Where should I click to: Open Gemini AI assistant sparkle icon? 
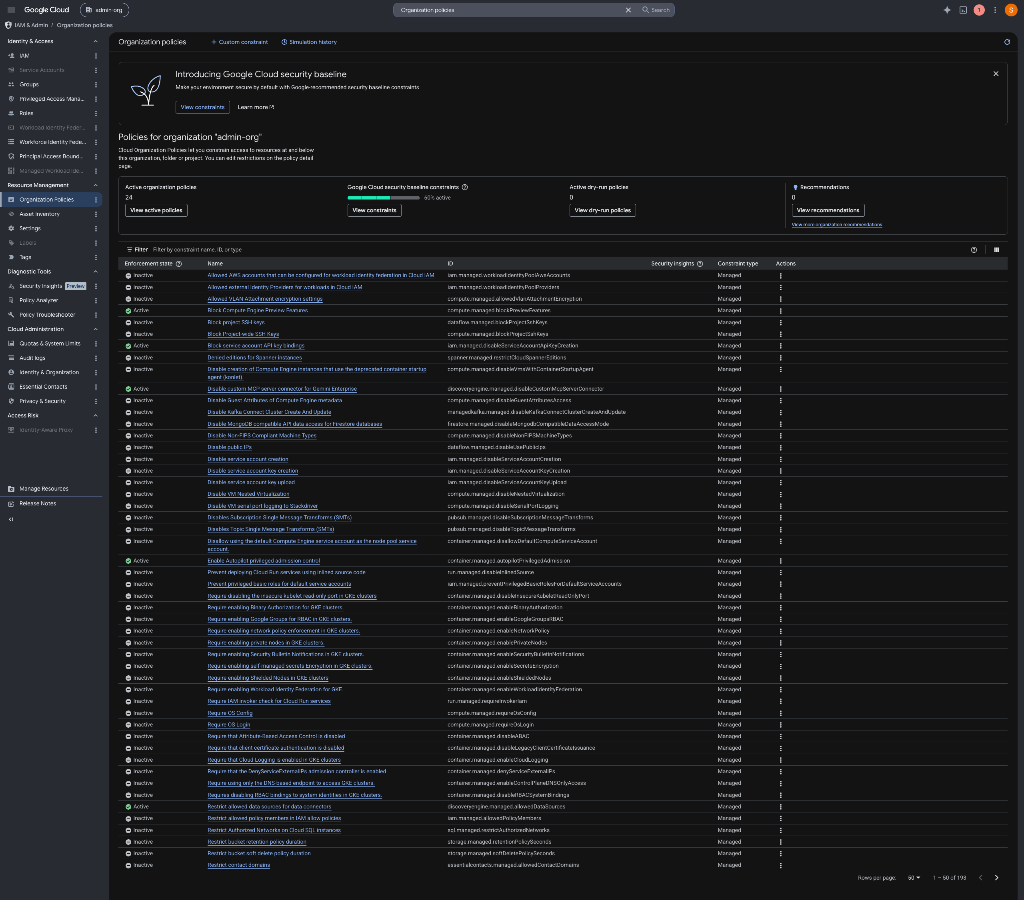point(947,10)
